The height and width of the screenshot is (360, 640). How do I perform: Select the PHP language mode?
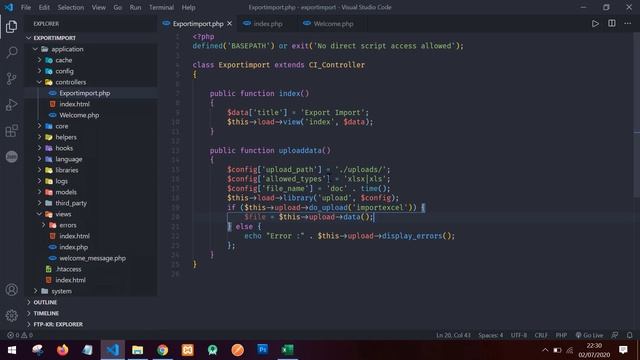561,335
